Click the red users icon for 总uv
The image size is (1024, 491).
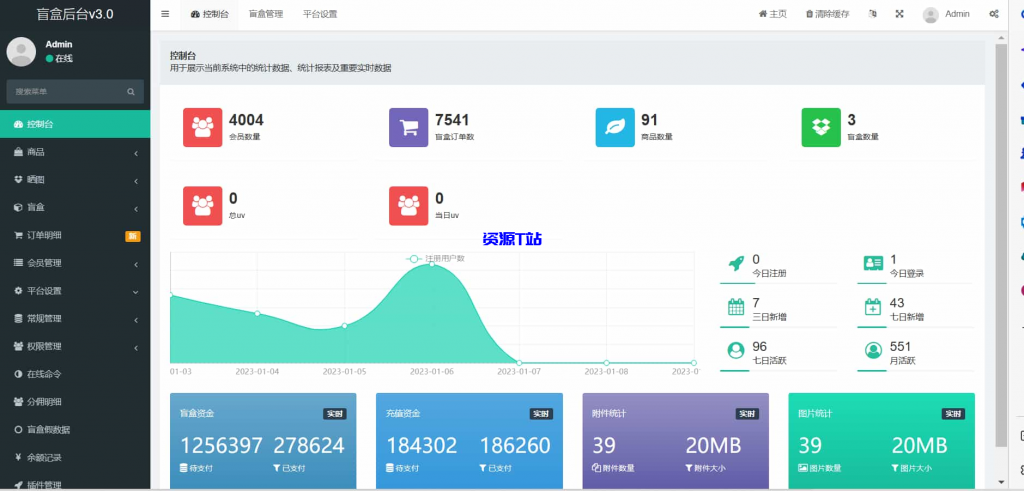click(202, 206)
